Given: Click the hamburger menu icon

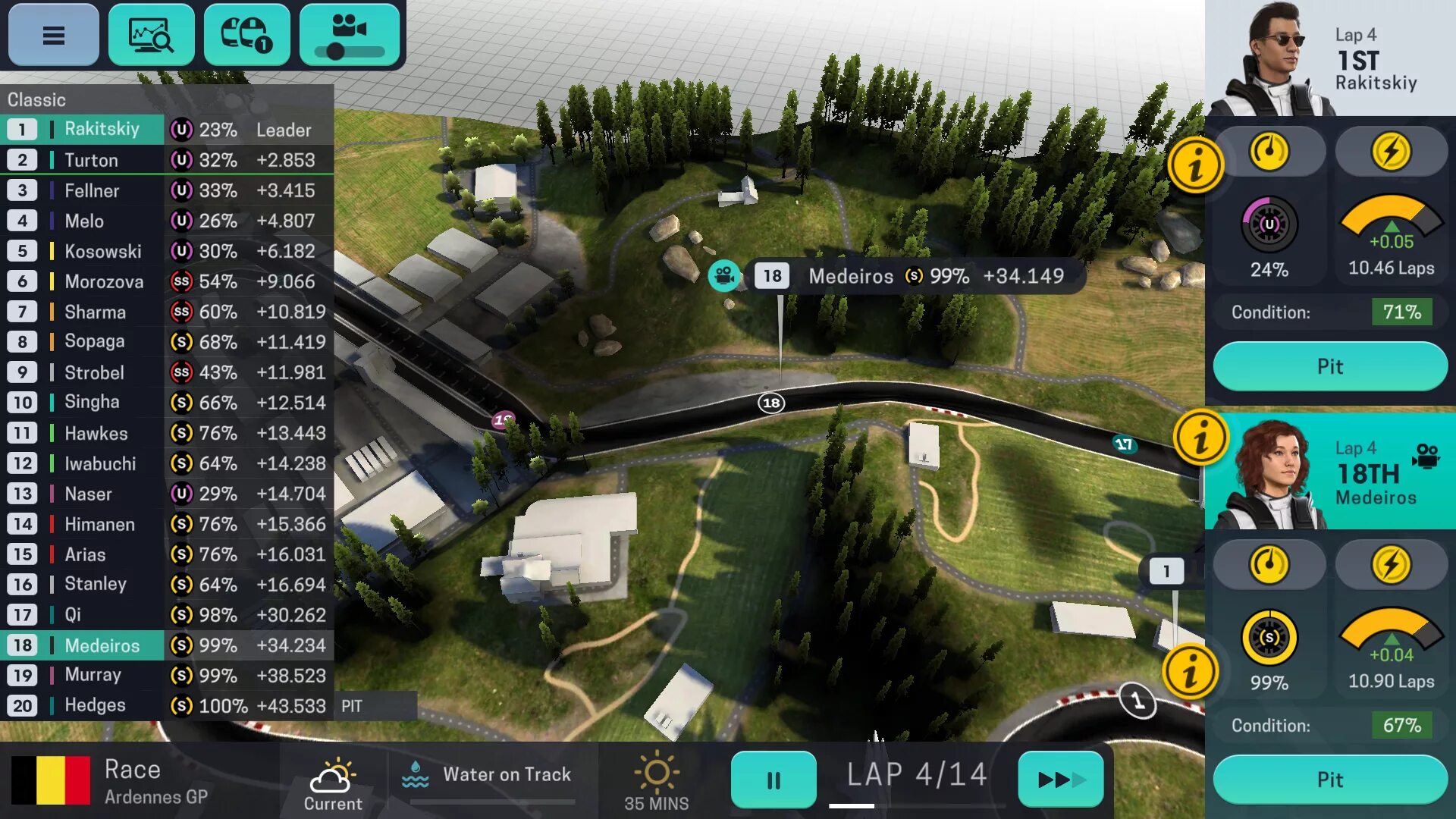Looking at the screenshot, I should point(54,34).
